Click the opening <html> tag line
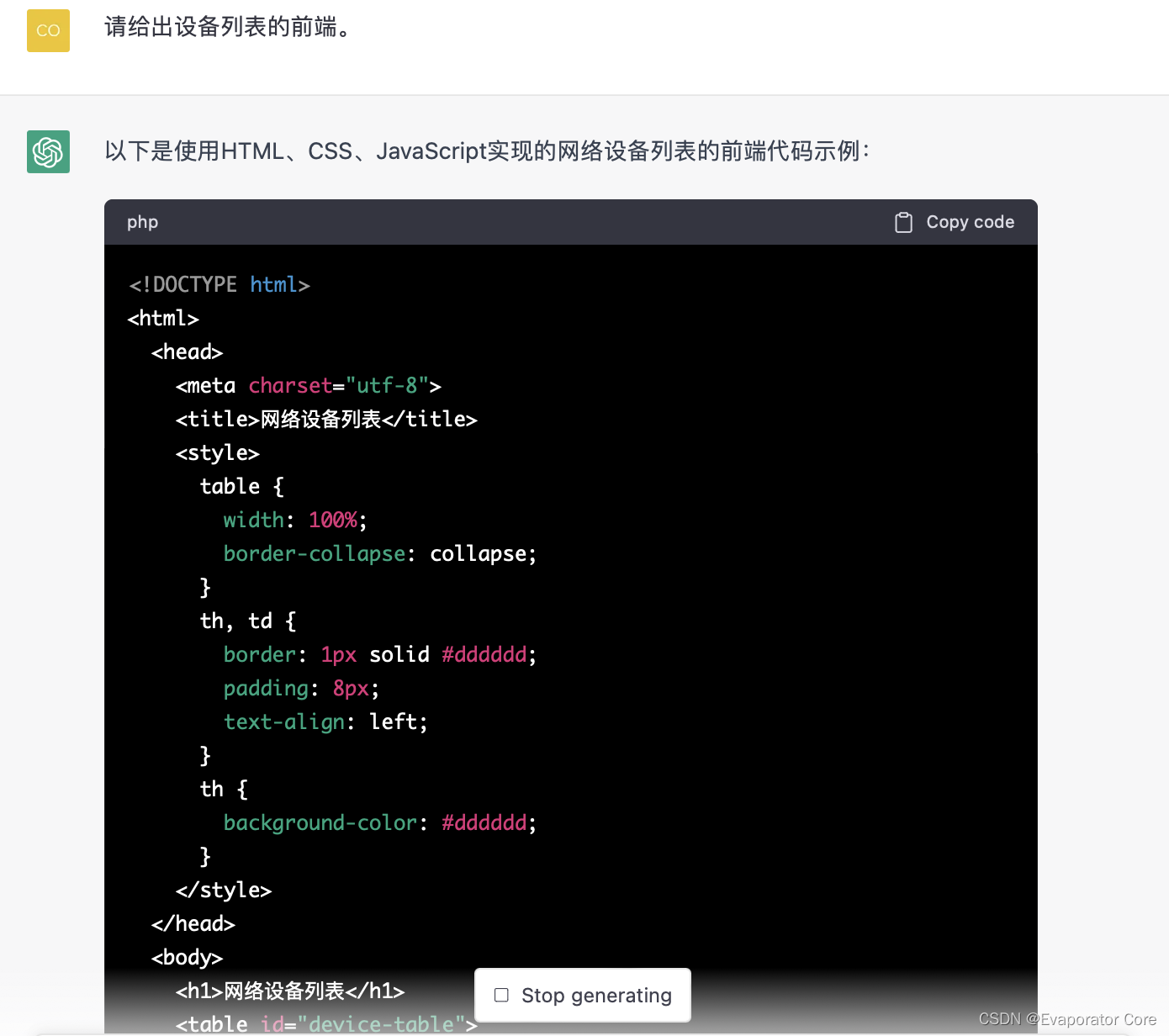 tap(163, 319)
